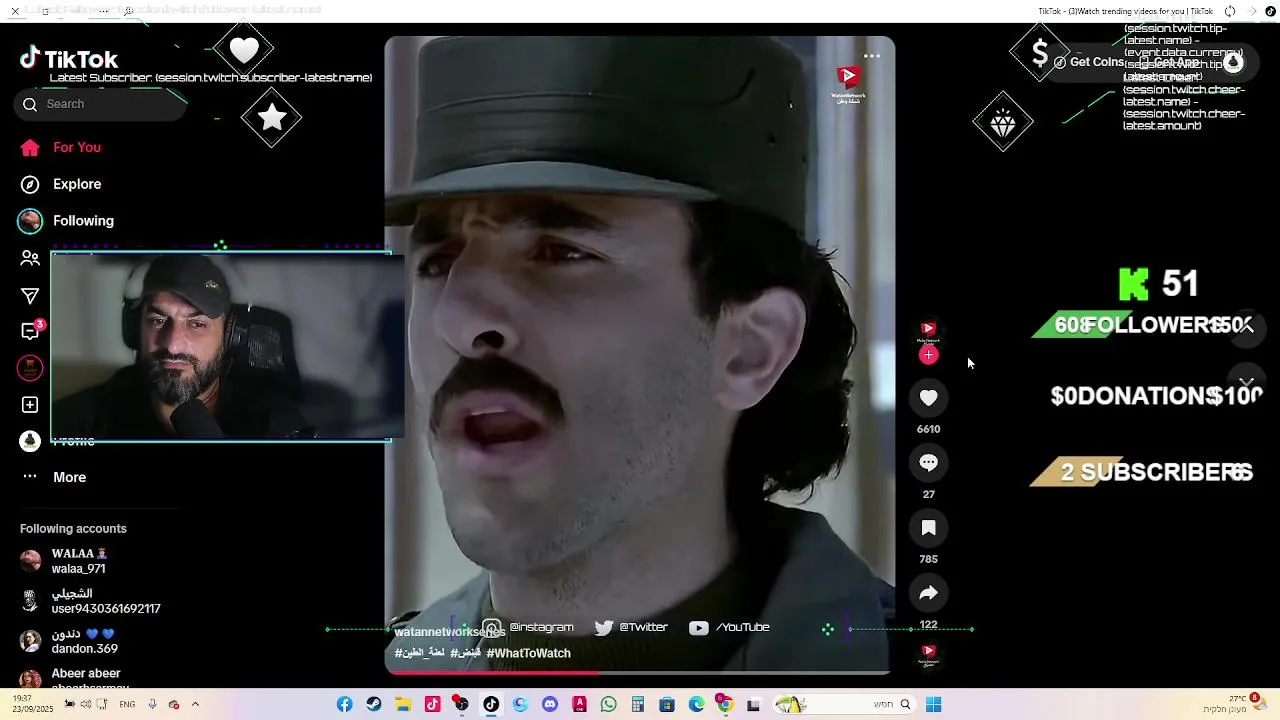Open WhatsApp from the taskbar
This screenshot has width=1280, height=720.
coord(609,705)
